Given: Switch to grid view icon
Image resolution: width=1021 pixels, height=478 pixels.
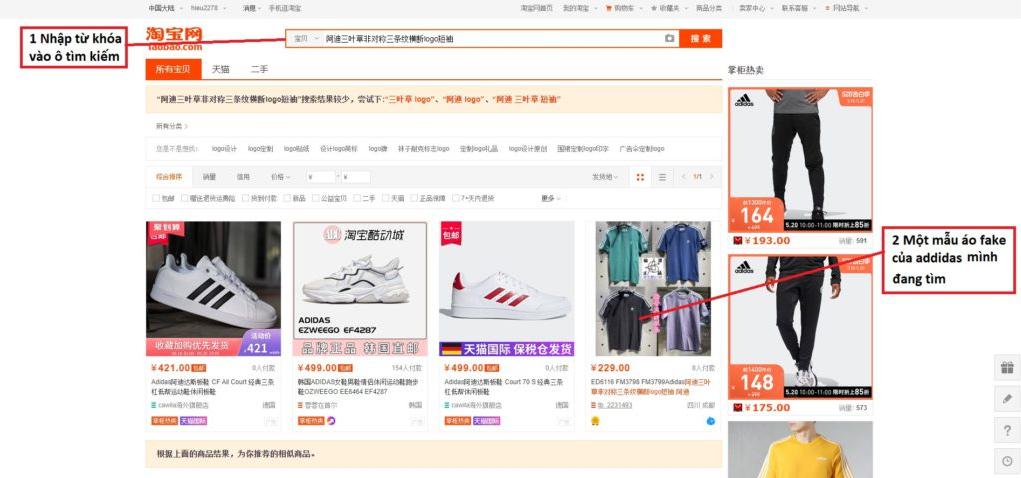Looking at the screenshot, I should point(640,177).
